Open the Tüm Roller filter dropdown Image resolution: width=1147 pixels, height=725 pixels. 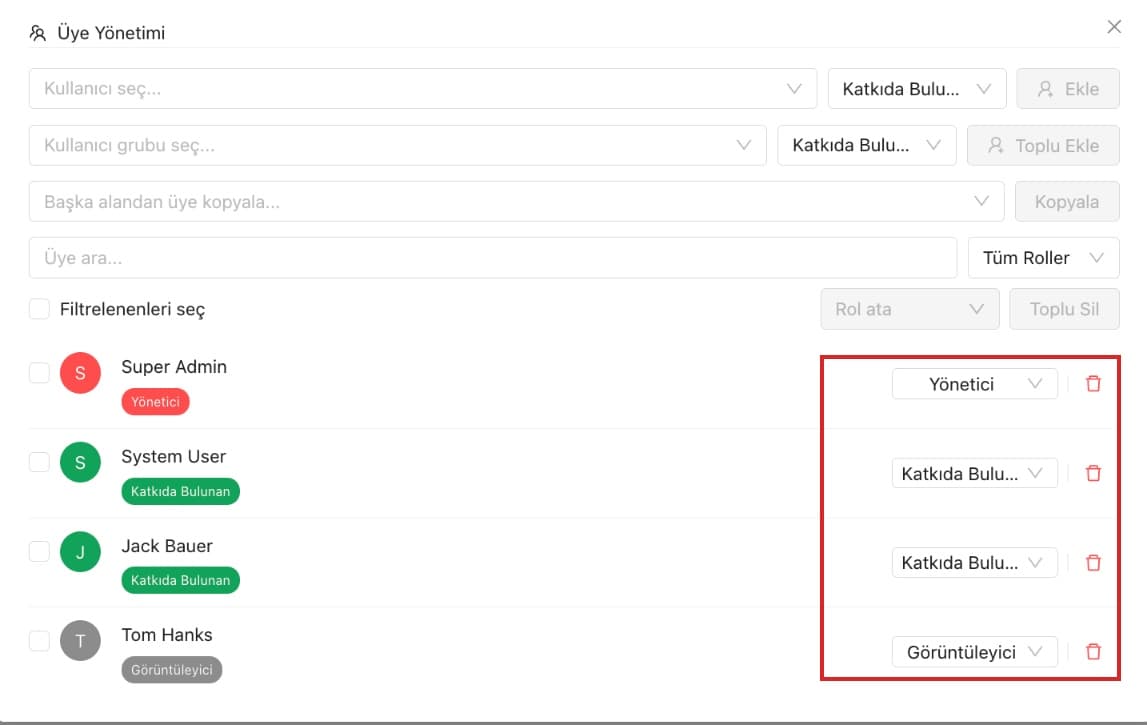[x=1044, y=258]
